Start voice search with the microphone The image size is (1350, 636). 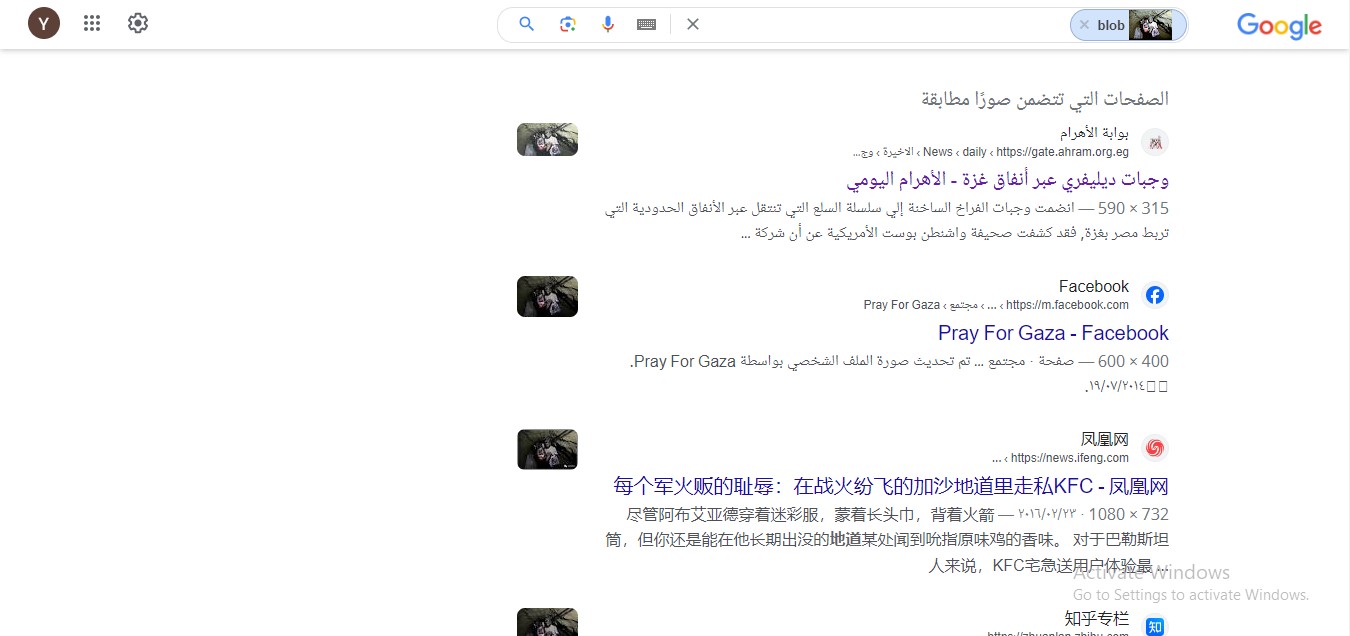pos(608,24)
